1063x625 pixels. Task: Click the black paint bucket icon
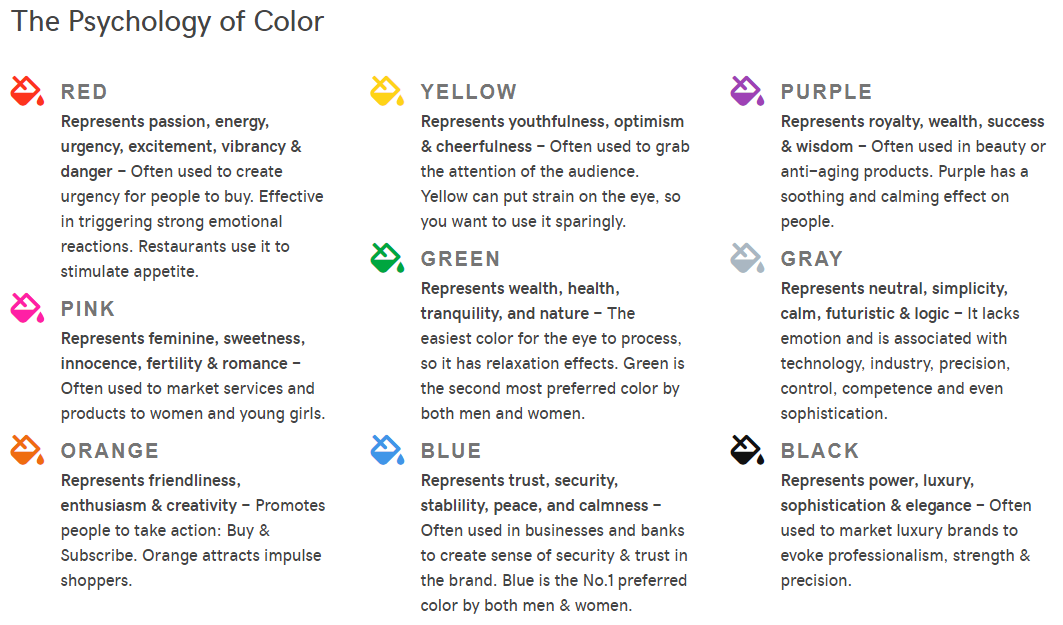[x=747, y=450]
